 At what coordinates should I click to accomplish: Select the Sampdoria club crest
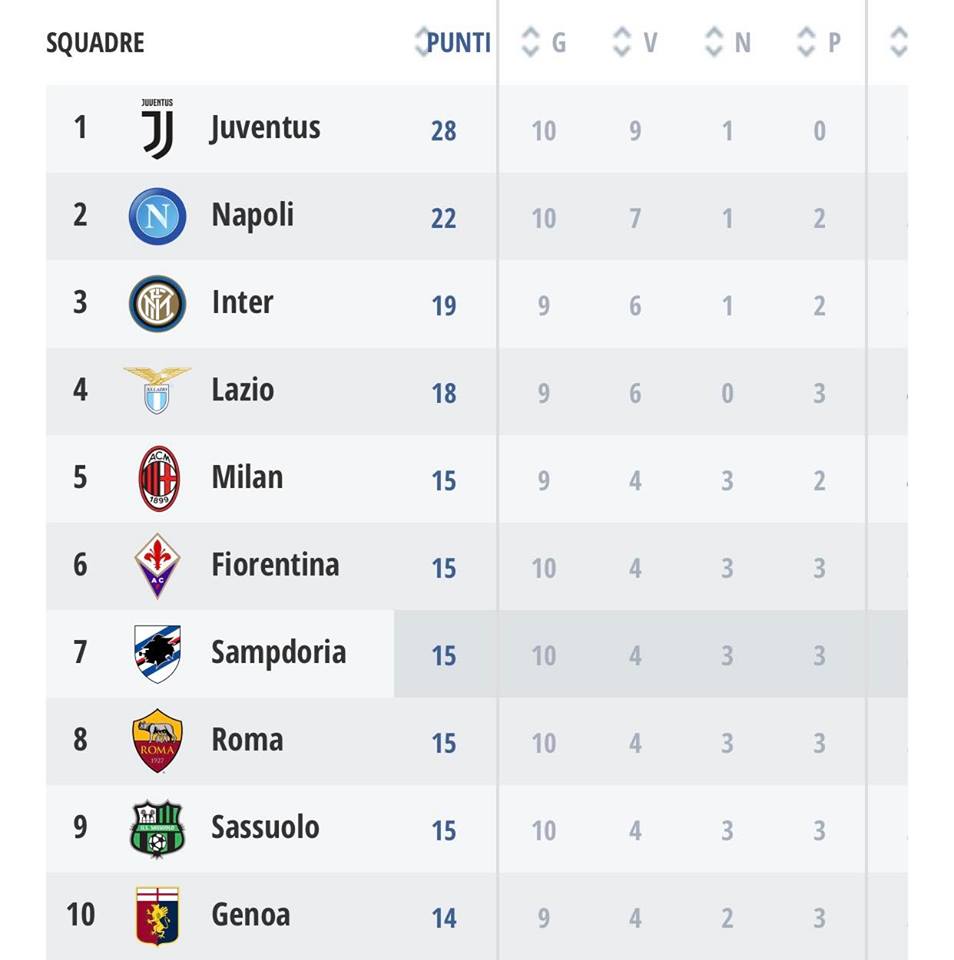(157, 653)
